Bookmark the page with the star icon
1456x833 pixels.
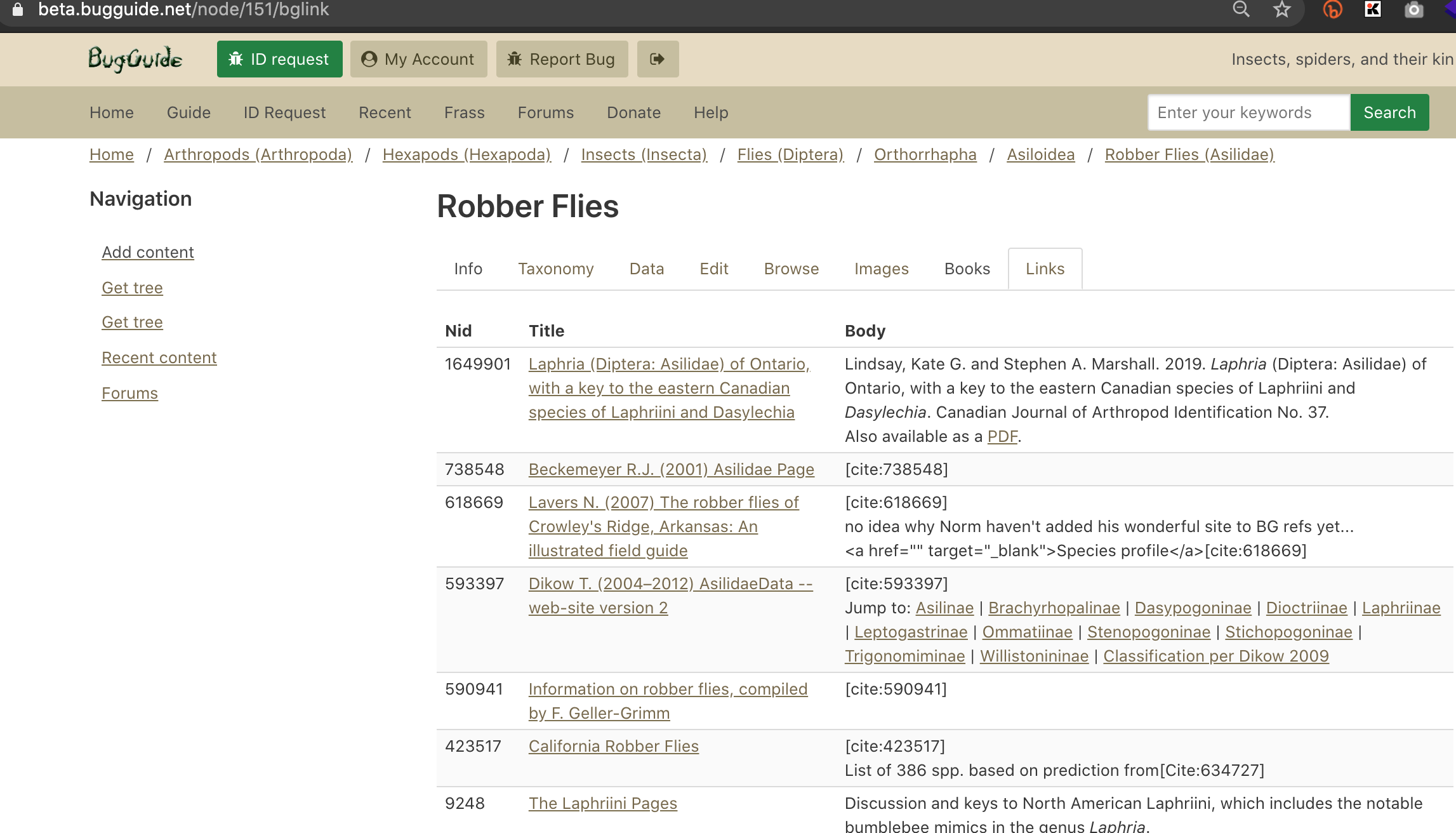pyautogui.click(x=1283, y=10)
